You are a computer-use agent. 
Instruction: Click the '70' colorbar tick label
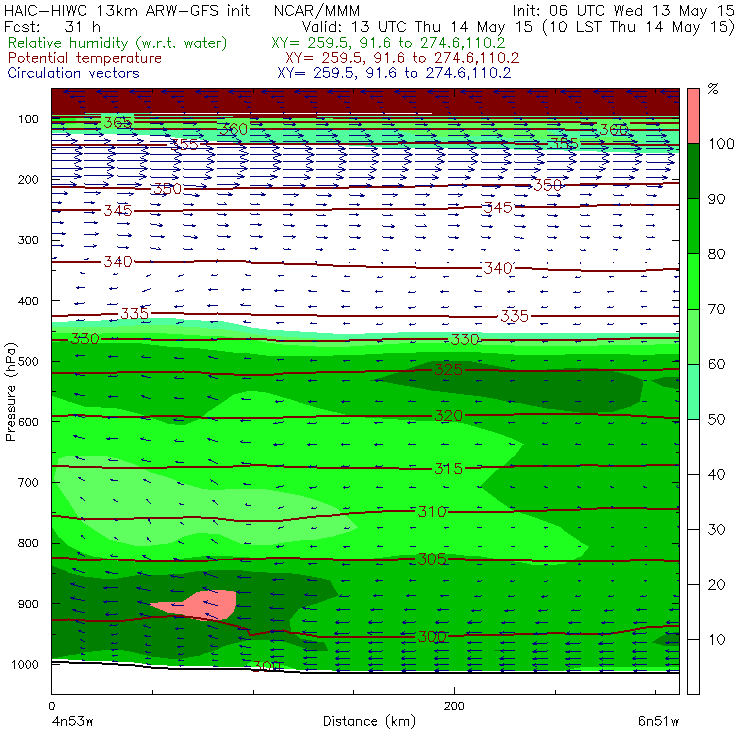pyautogui.click(x=716, y=309)
